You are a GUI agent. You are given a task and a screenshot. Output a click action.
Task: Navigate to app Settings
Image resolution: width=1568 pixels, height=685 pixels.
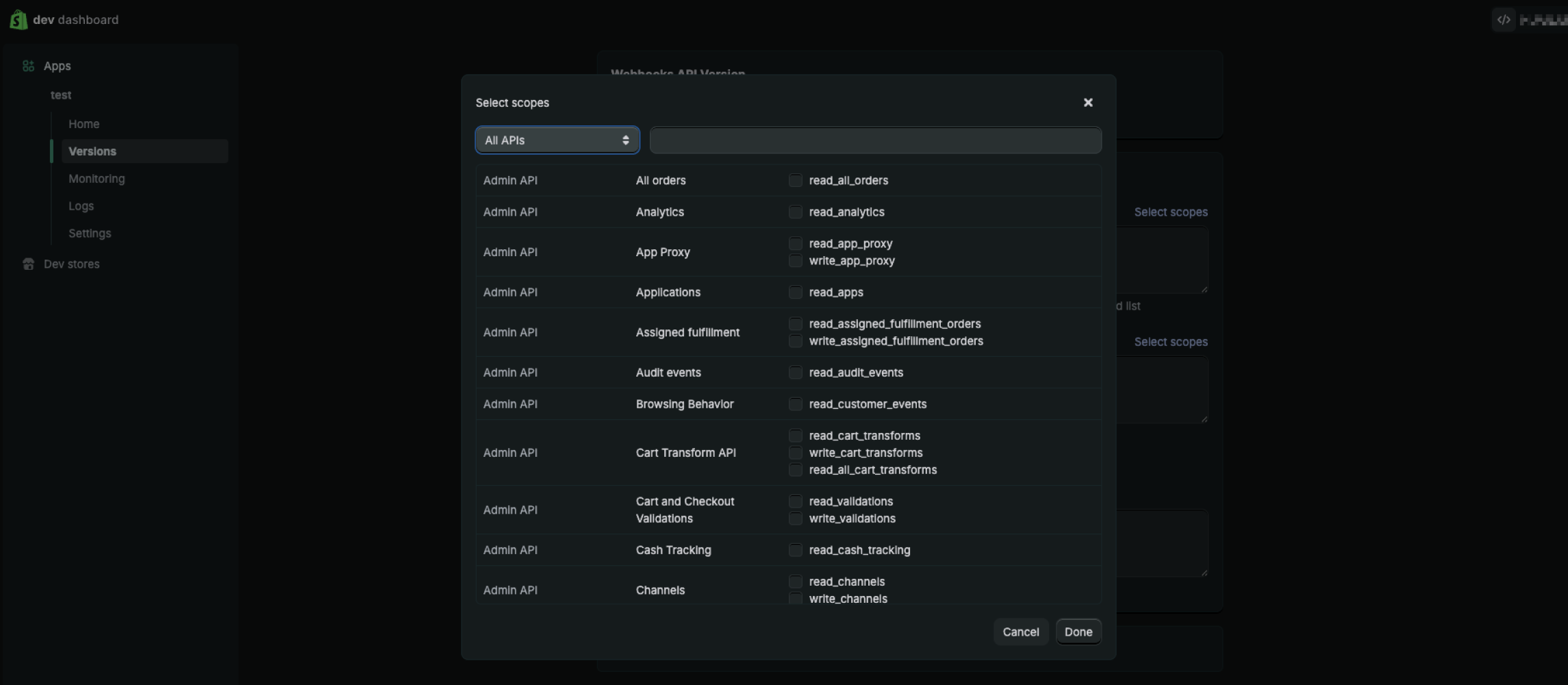90,234
